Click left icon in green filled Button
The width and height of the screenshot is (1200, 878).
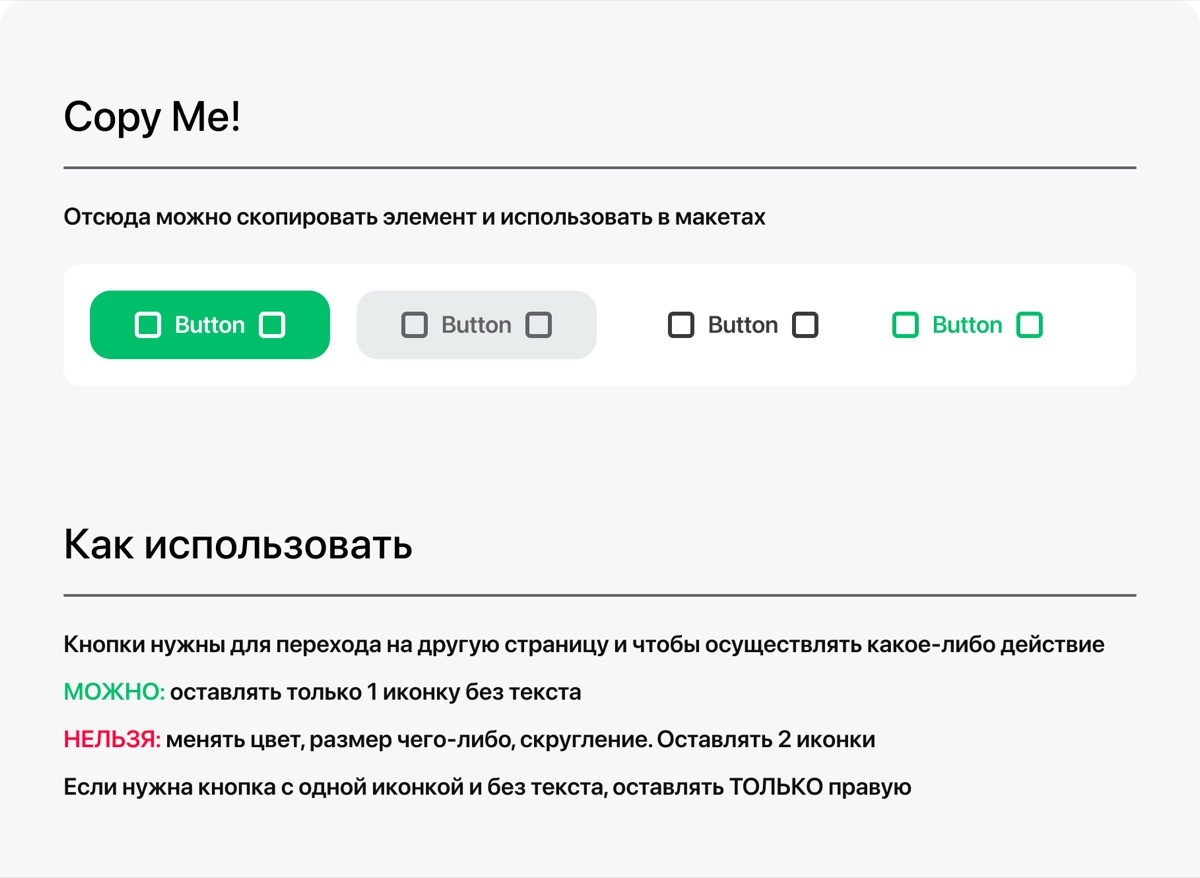click(148, 325)
